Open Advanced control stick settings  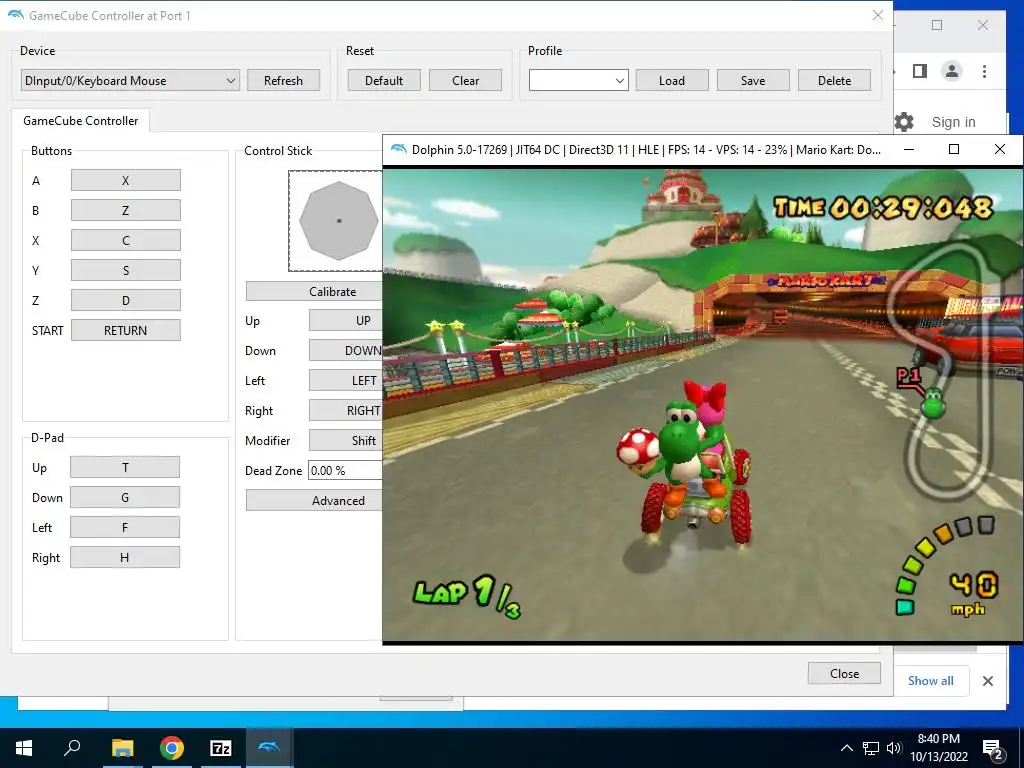[314, 501]
